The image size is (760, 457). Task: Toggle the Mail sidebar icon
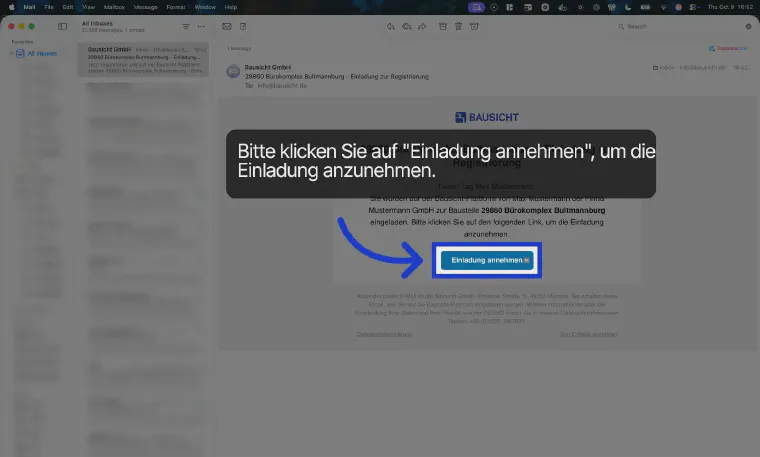63,27
